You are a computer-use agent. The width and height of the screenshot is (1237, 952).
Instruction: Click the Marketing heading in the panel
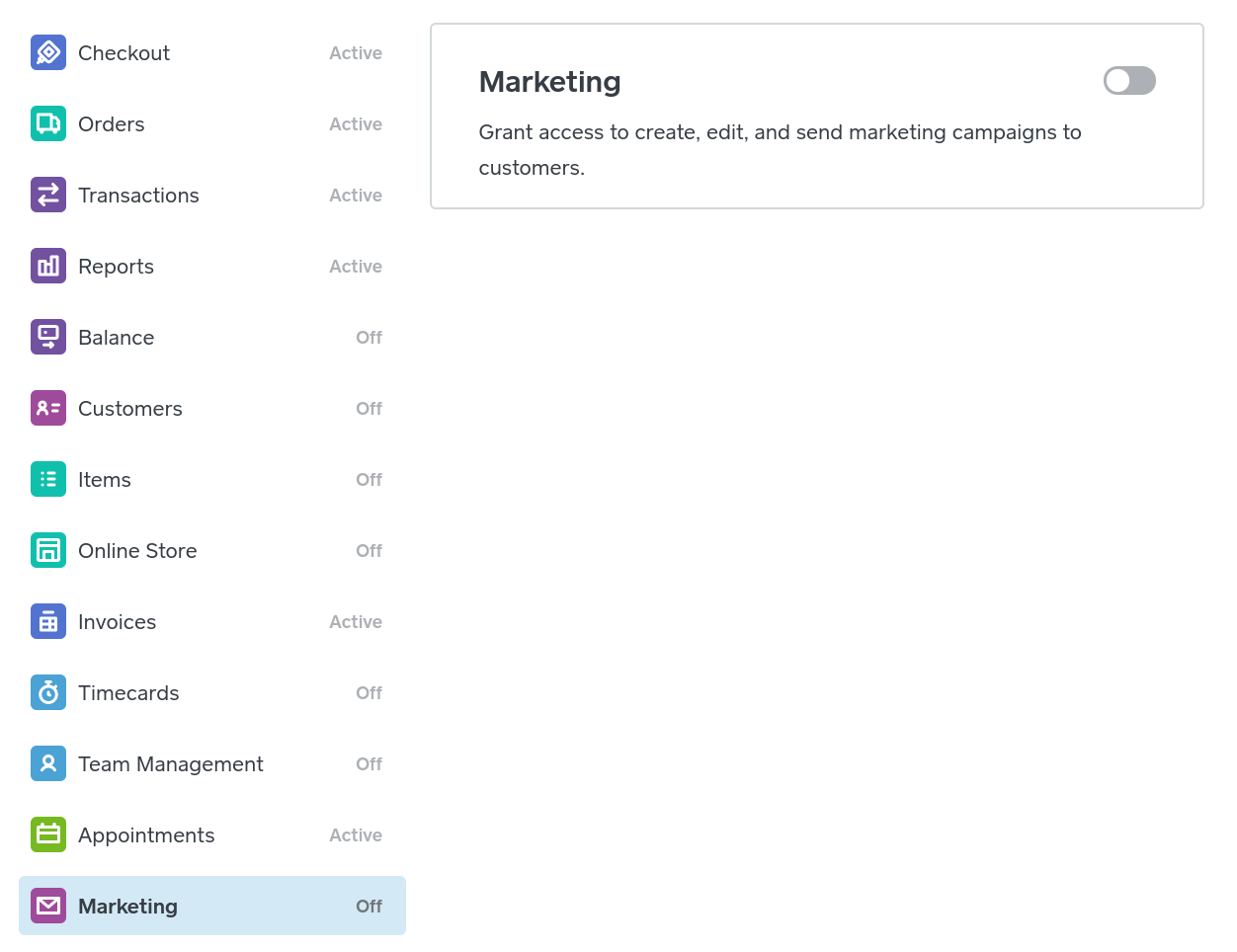(x=549, y=82)
